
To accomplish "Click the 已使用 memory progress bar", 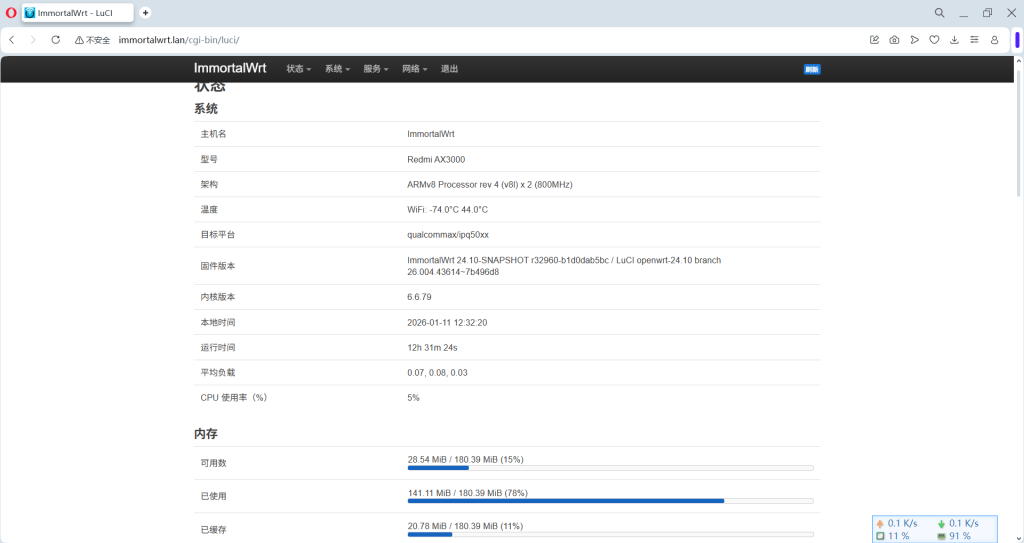I will (x=610, y=500).
